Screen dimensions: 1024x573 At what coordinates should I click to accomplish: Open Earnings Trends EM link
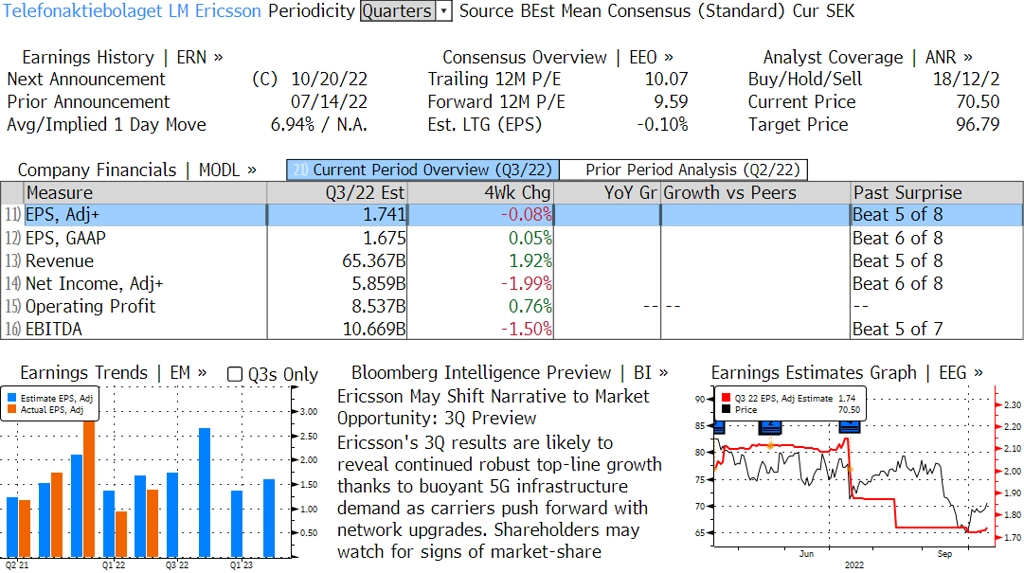click(x=114, y=373)
